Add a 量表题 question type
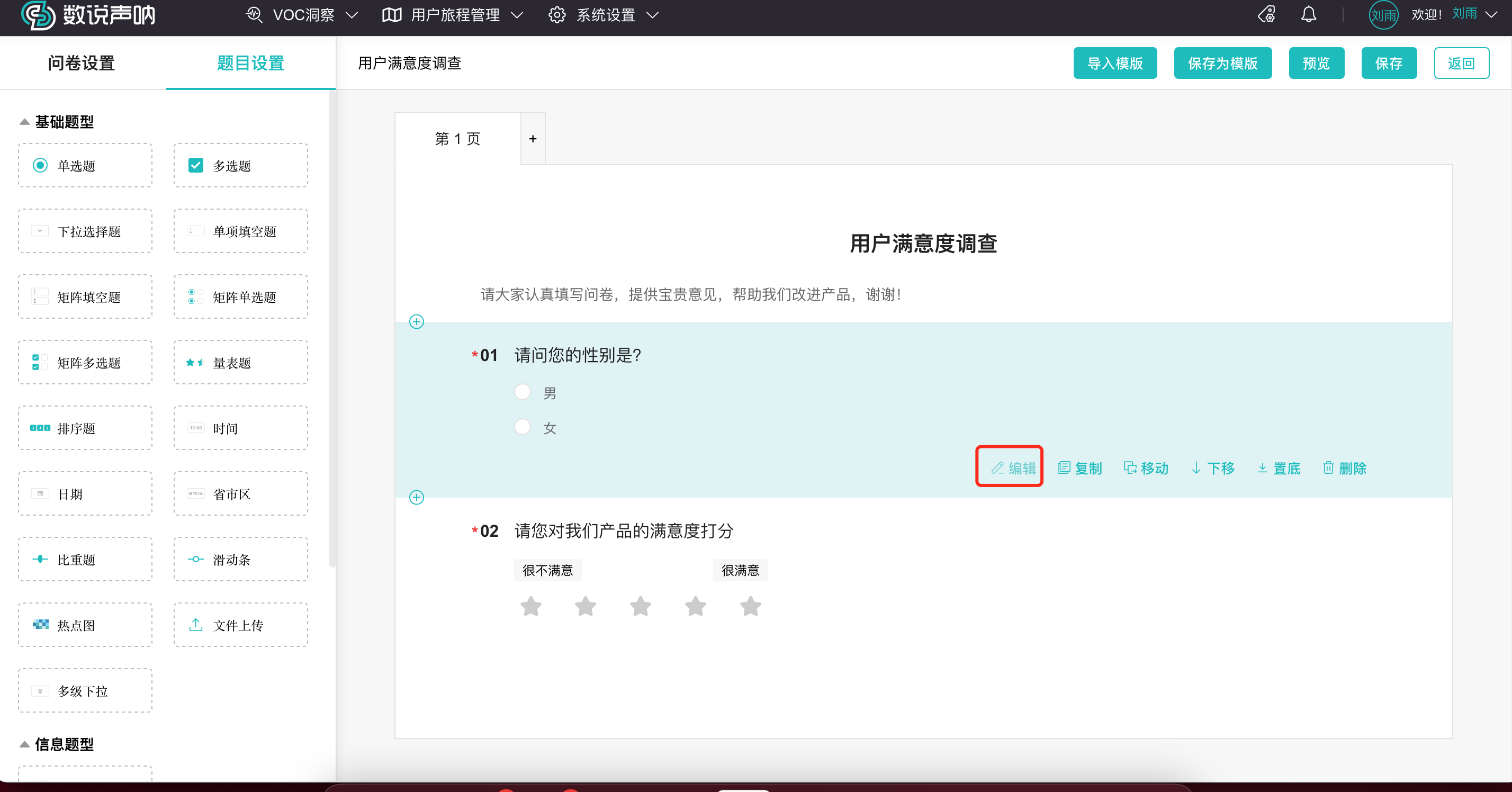 241,363
